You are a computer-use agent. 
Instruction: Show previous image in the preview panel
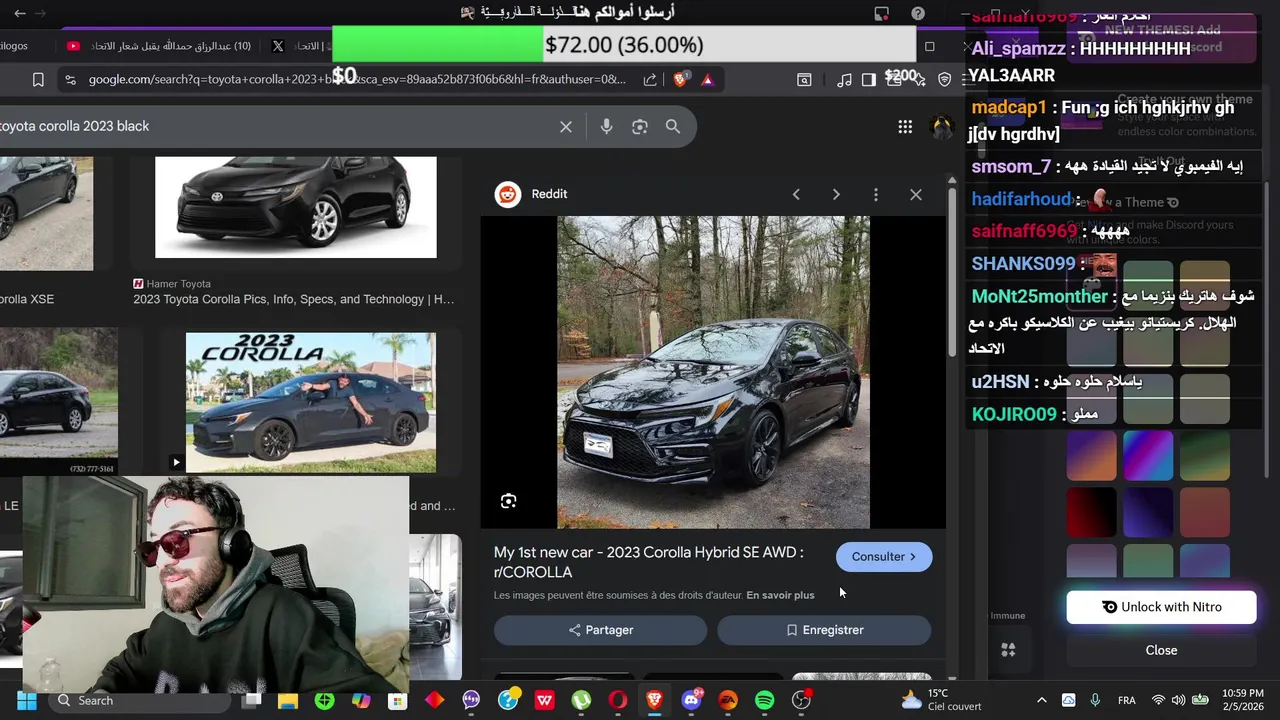tap(796, 195)
